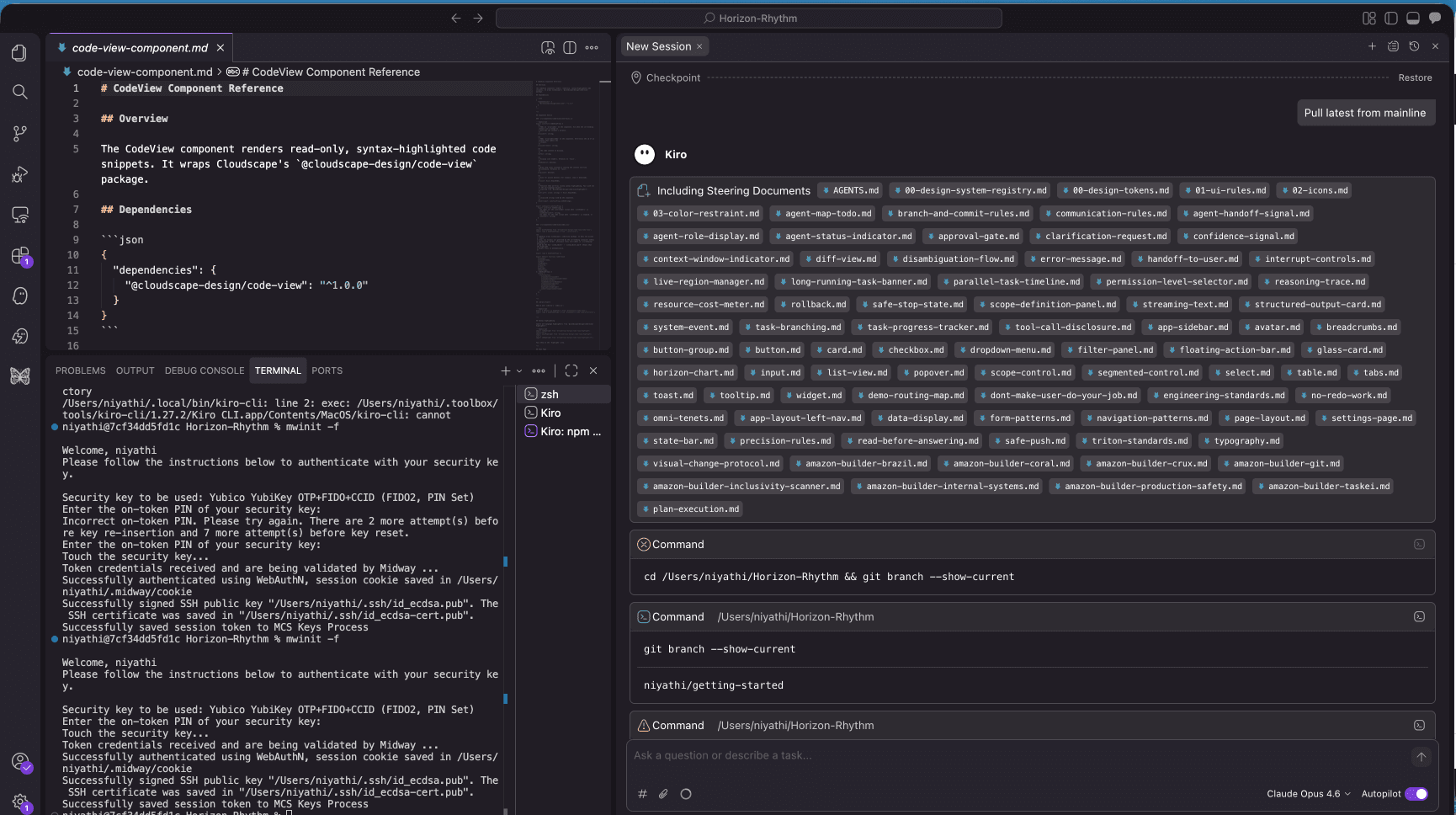
Task: Click the Restore checkpoint link
Action: coord(1415,77)
